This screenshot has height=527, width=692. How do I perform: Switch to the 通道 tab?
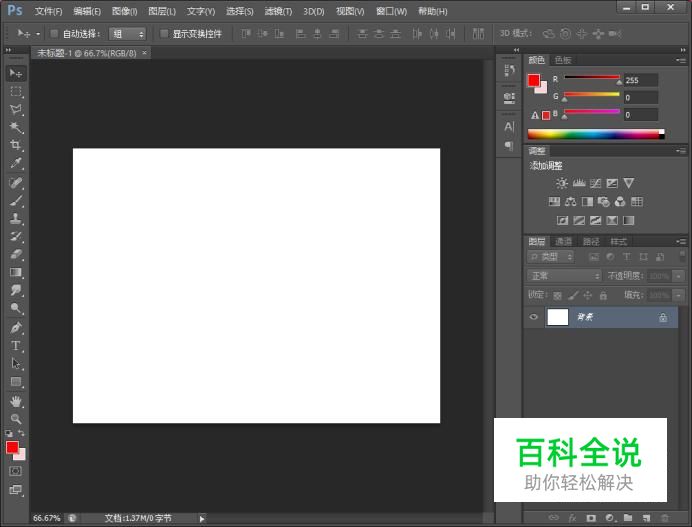pyautogui.click(x=564, y=241)
